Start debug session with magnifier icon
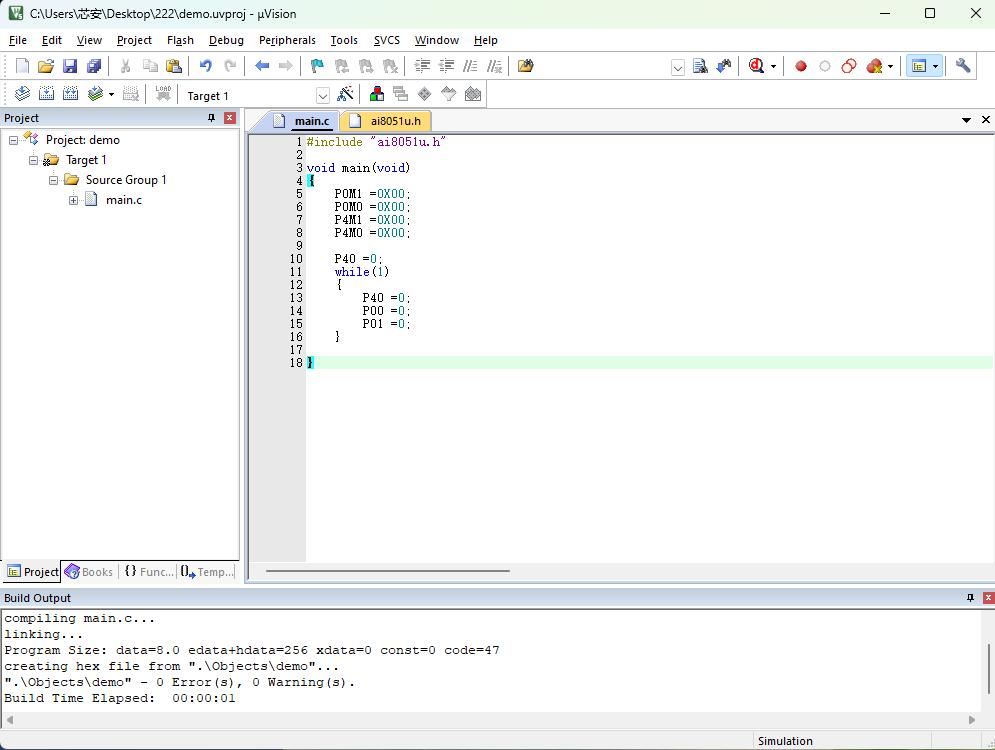Image resolution: width=995 pixels, height=750 pixels. coord(756,65)
